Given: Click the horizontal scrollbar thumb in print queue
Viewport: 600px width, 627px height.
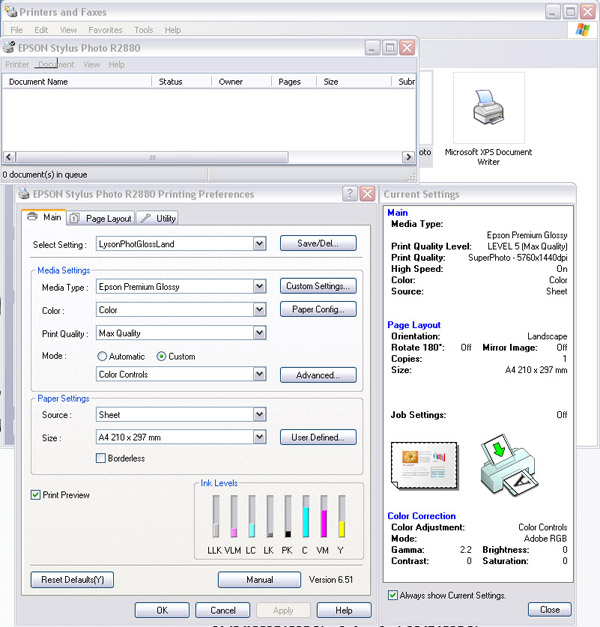Looking at the screenshot, I should coord(152,157).
